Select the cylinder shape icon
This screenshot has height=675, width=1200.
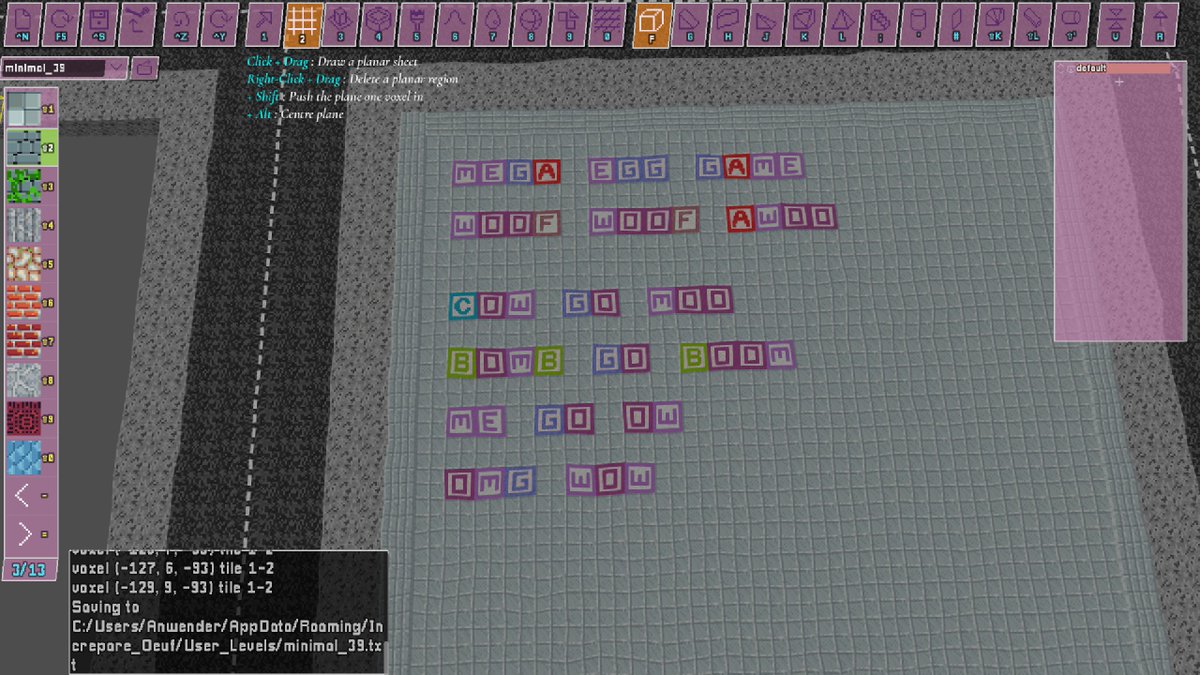(917, 24)
